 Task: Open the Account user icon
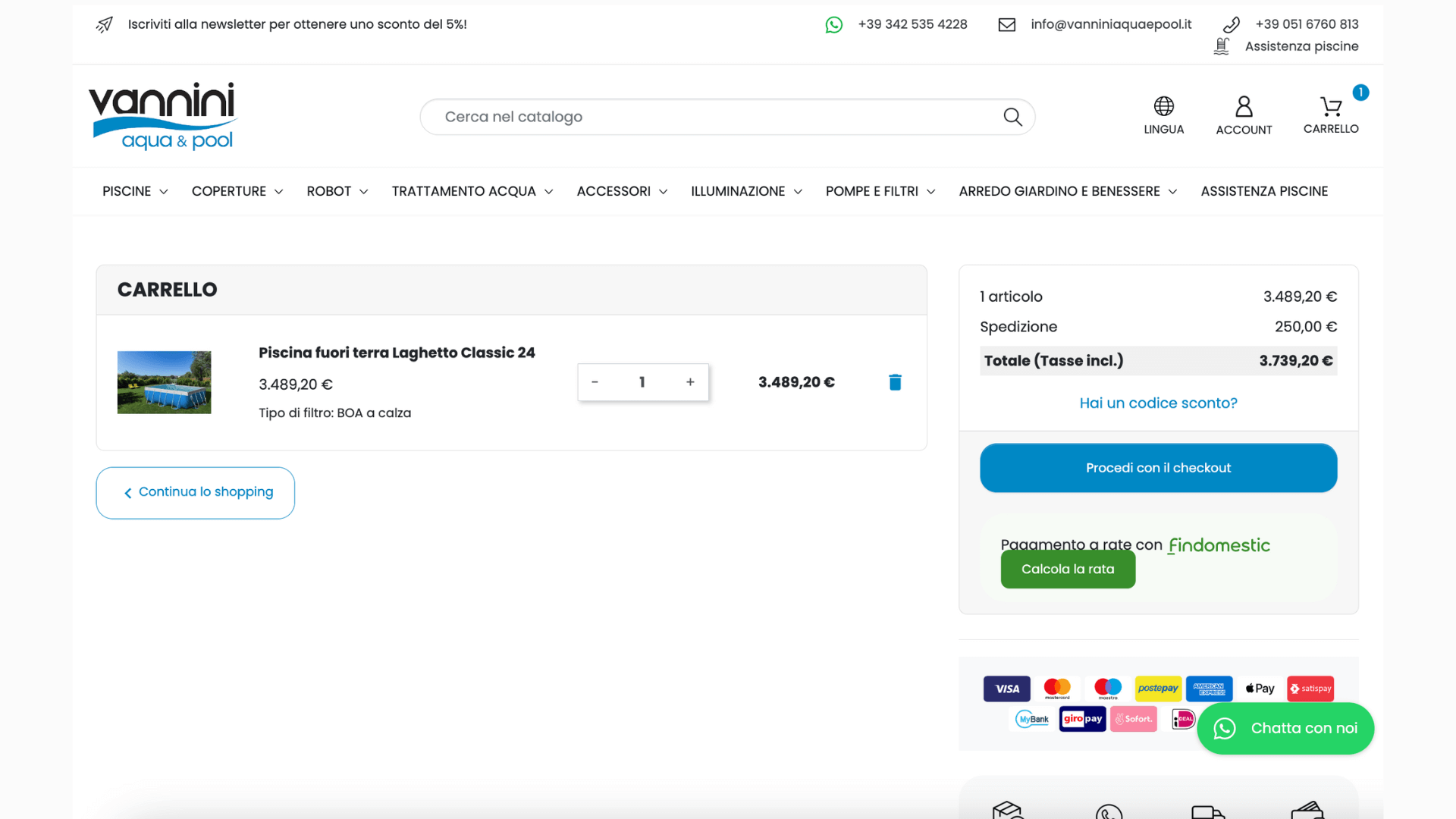pos(1244,106)
